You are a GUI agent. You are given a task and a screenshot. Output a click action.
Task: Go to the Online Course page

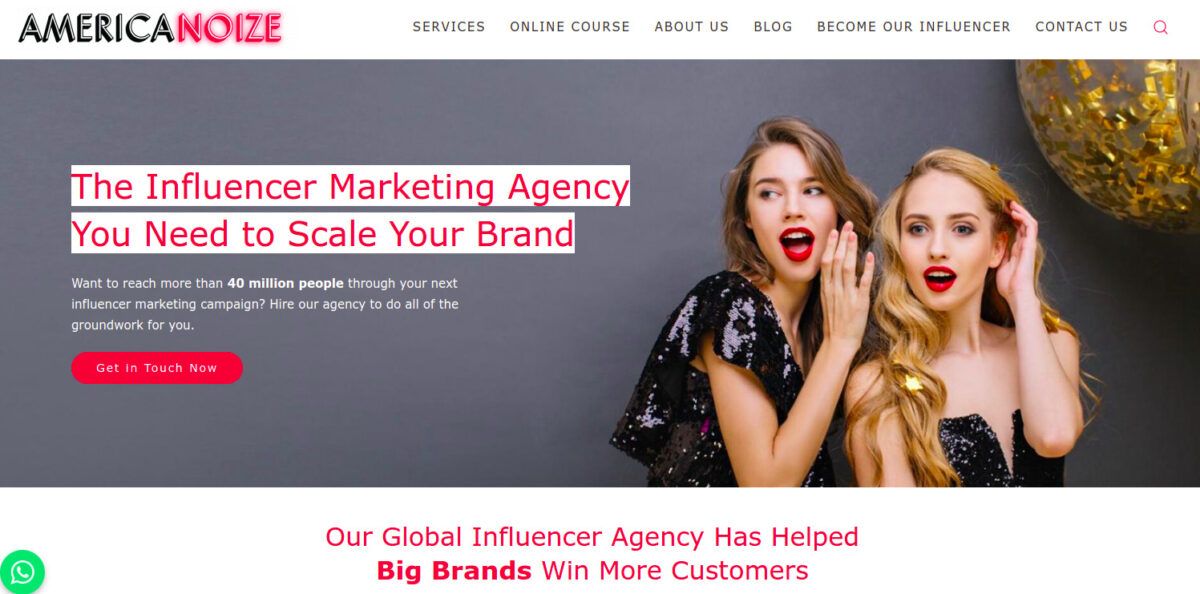(570, 27)
